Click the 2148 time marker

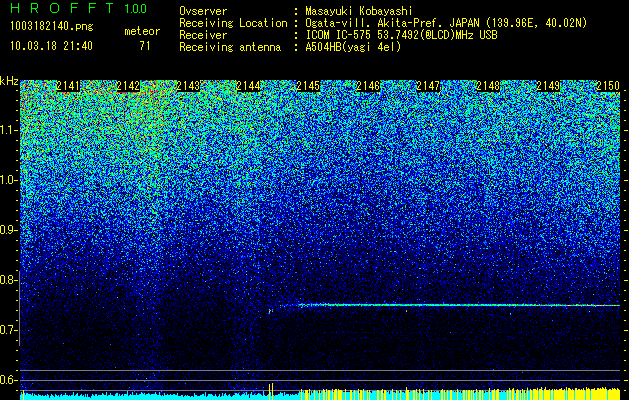[x=488, y=86]
